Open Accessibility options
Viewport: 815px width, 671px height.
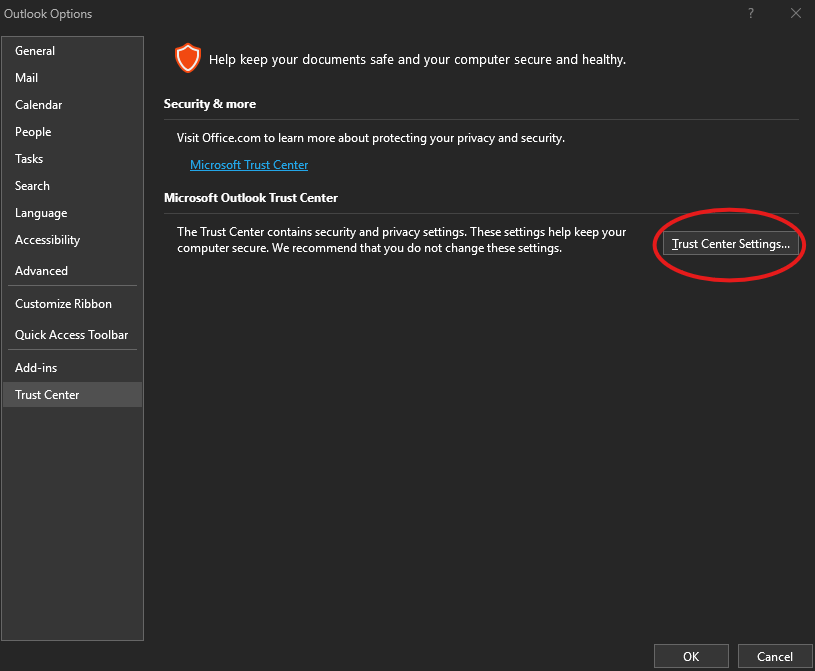point(47,239)
